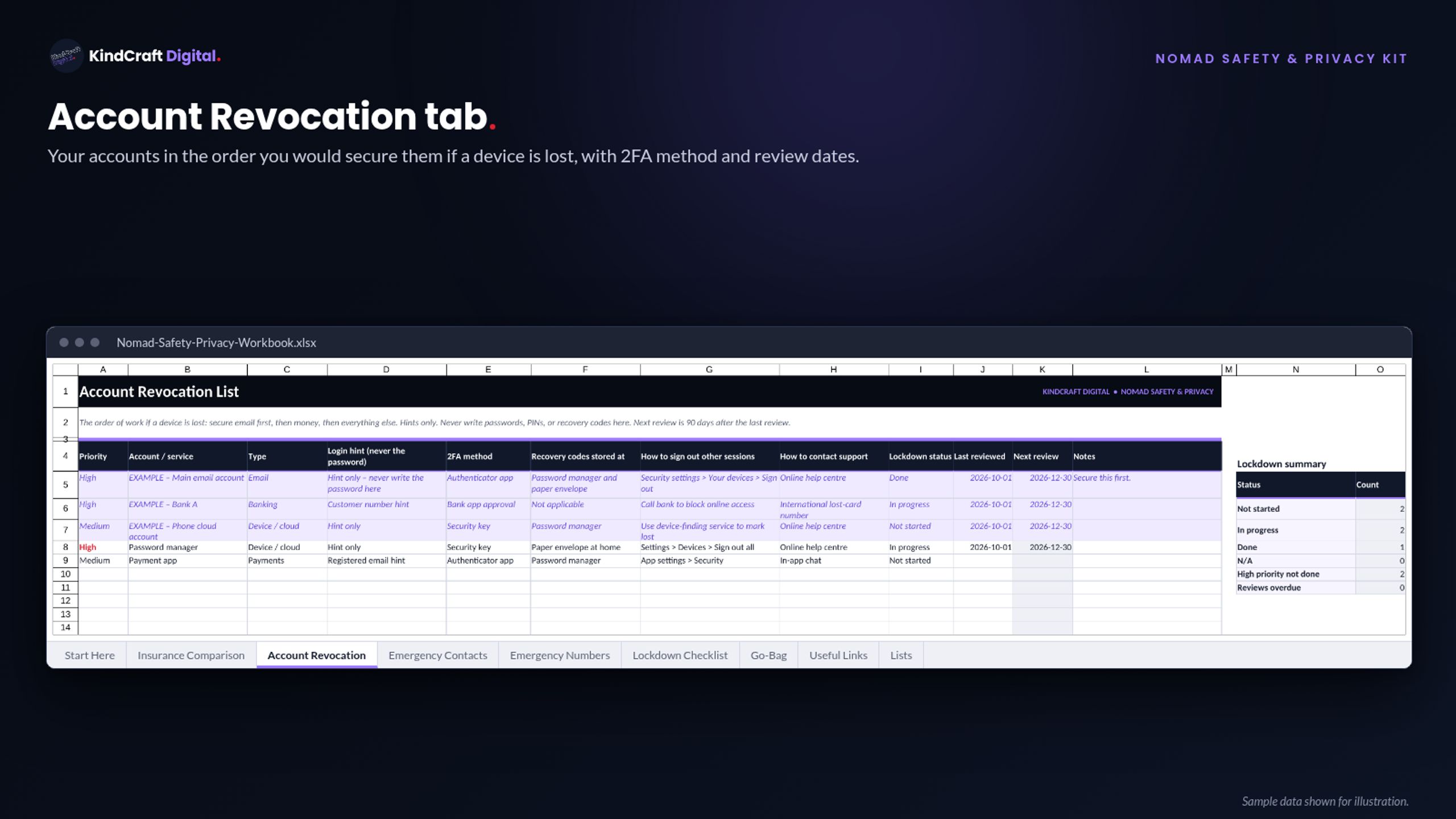Click the red 'High' priority cell in row 8
Screen dimensions: 1456x819
(103, 547)
